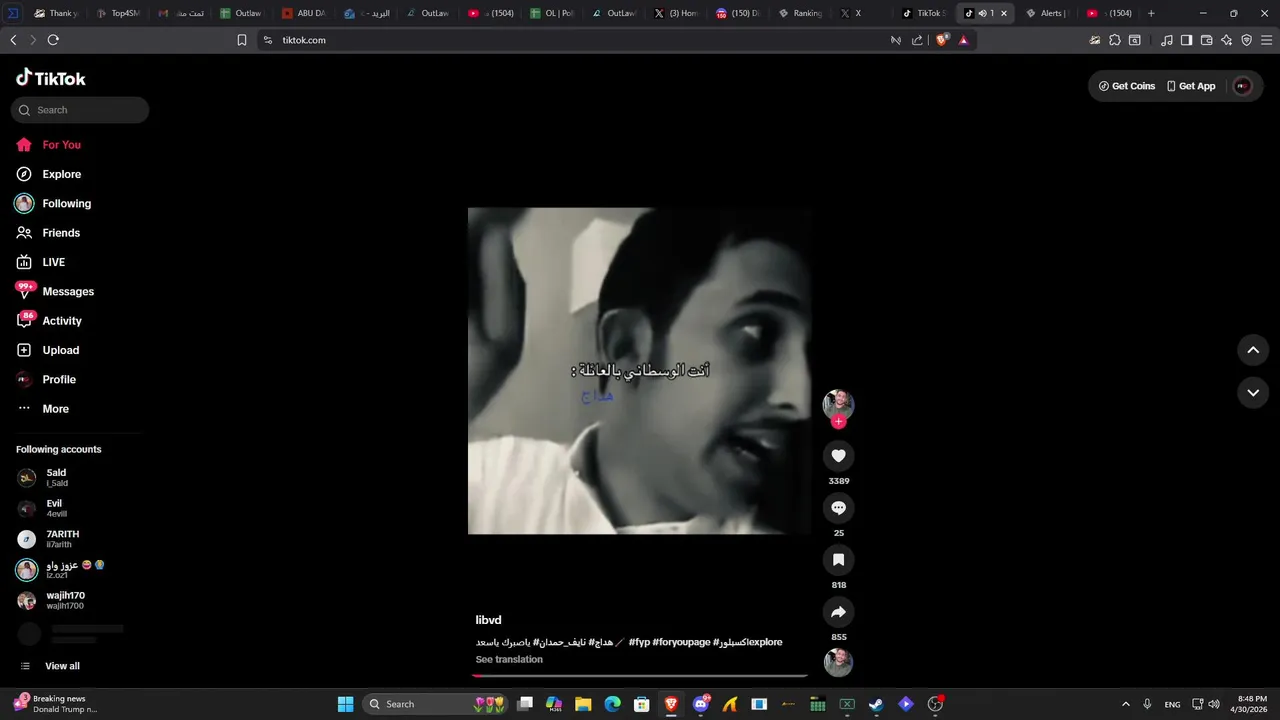Go to the previous video arrow
The width and height of the screenshot is (1280, 720).
click(x=1253, y=350)
